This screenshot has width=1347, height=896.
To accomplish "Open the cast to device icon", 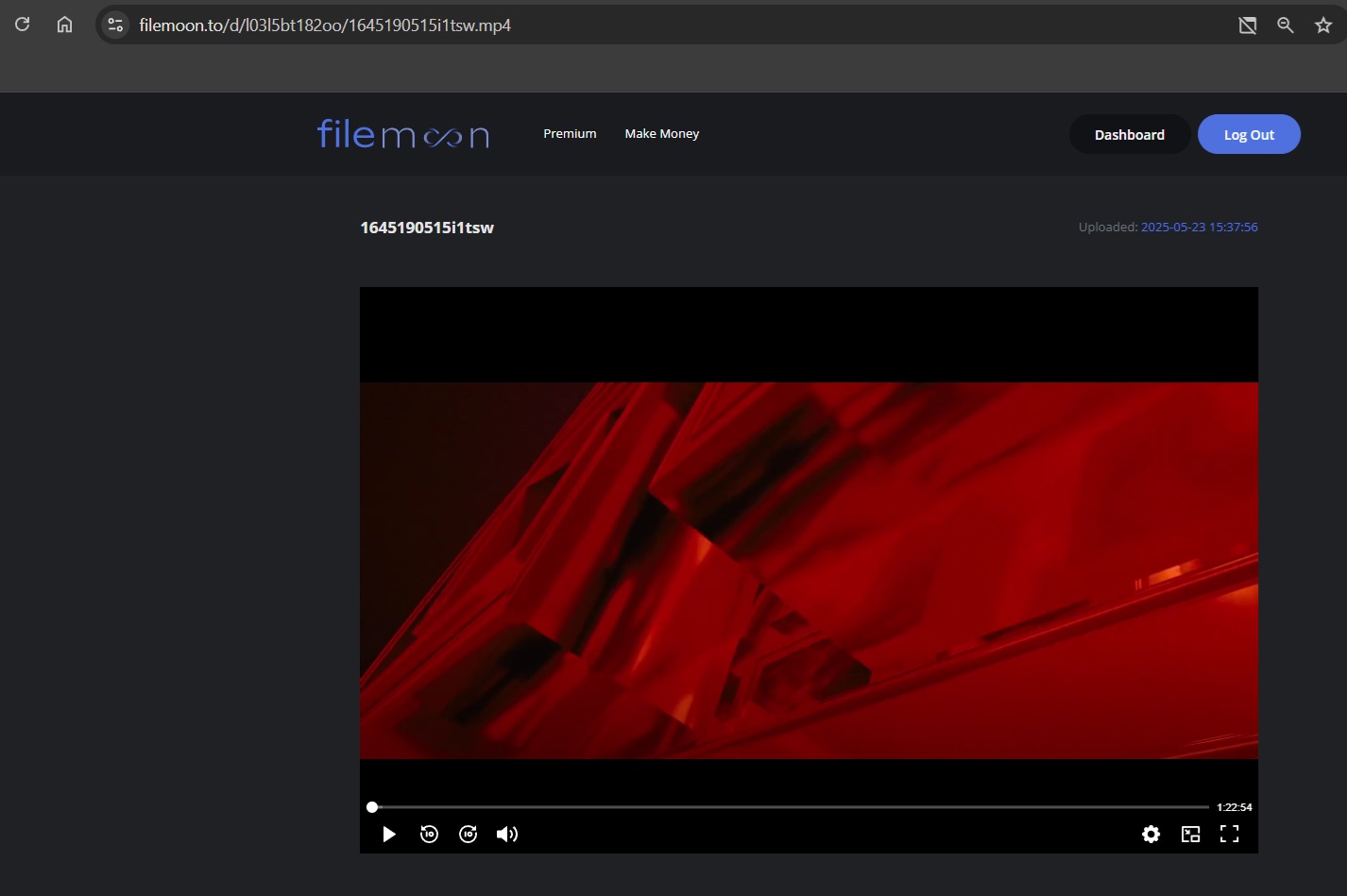I will 1247,25.
